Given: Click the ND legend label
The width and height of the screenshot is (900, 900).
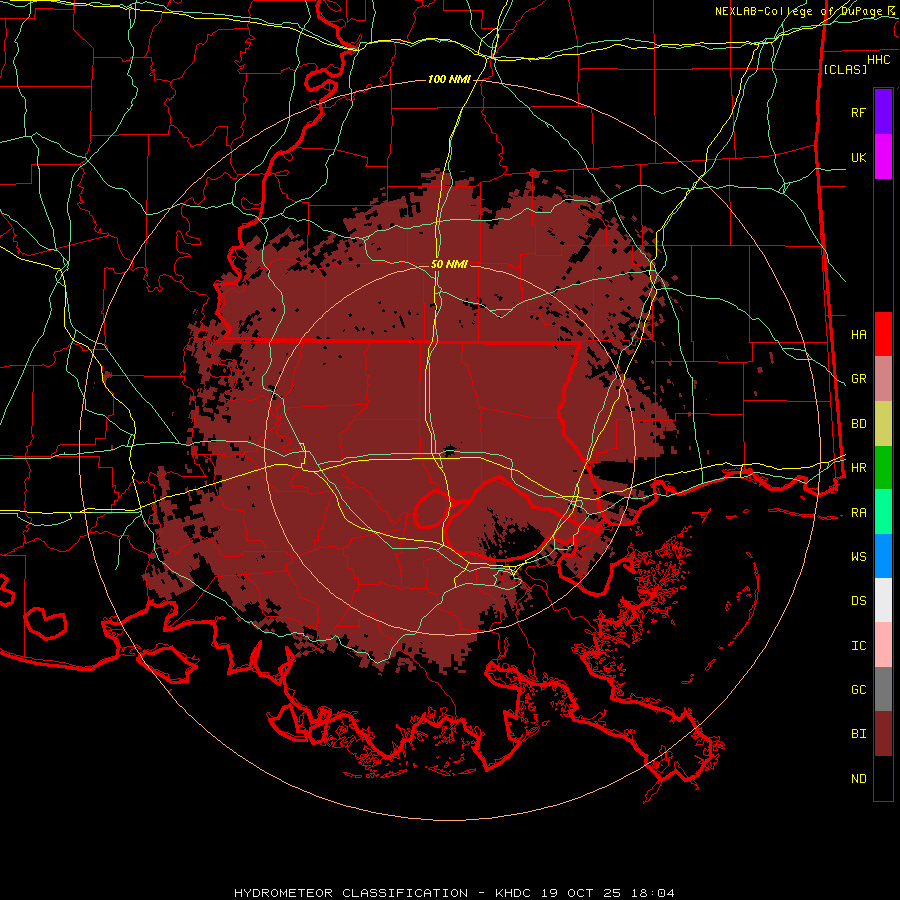Looking at the screenshot, I should (x=858, y=779).
